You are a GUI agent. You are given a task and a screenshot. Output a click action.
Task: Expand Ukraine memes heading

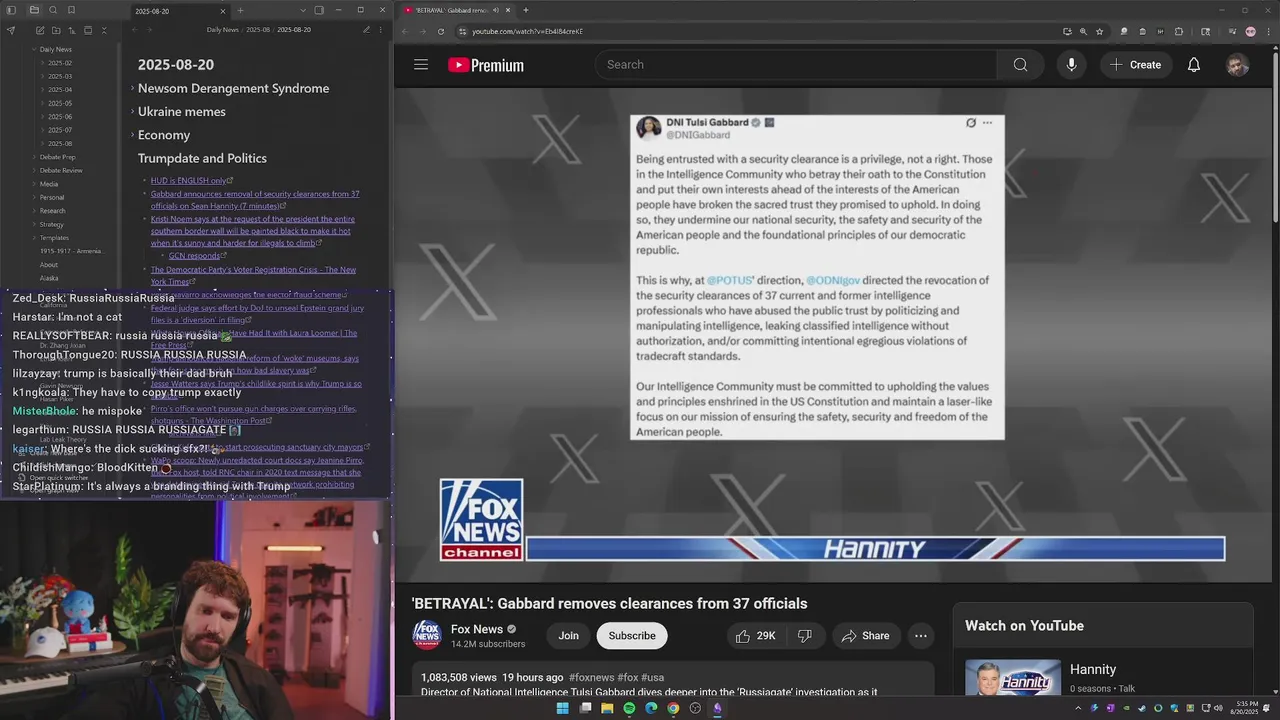click(132, 112)
